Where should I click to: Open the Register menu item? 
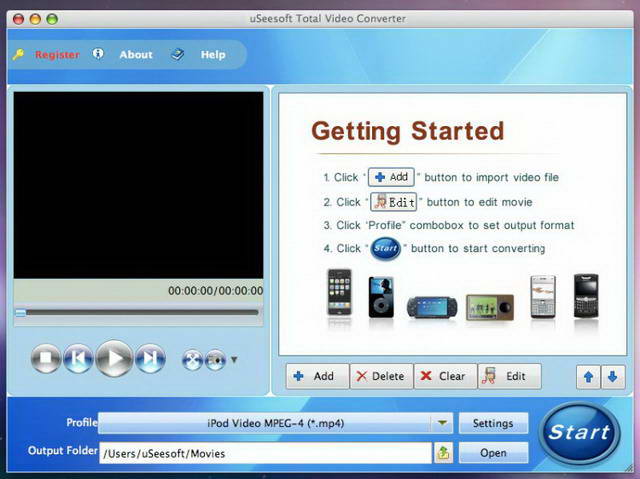(57, 55)
